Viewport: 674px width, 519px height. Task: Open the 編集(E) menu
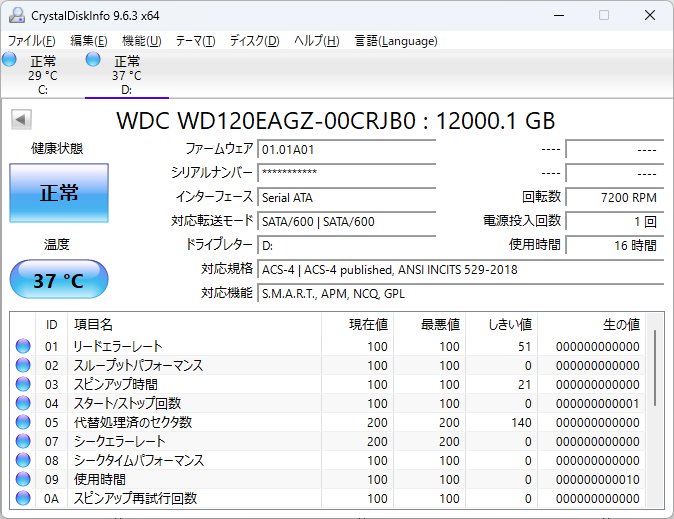pyautogui.click(x=88, y=41)
